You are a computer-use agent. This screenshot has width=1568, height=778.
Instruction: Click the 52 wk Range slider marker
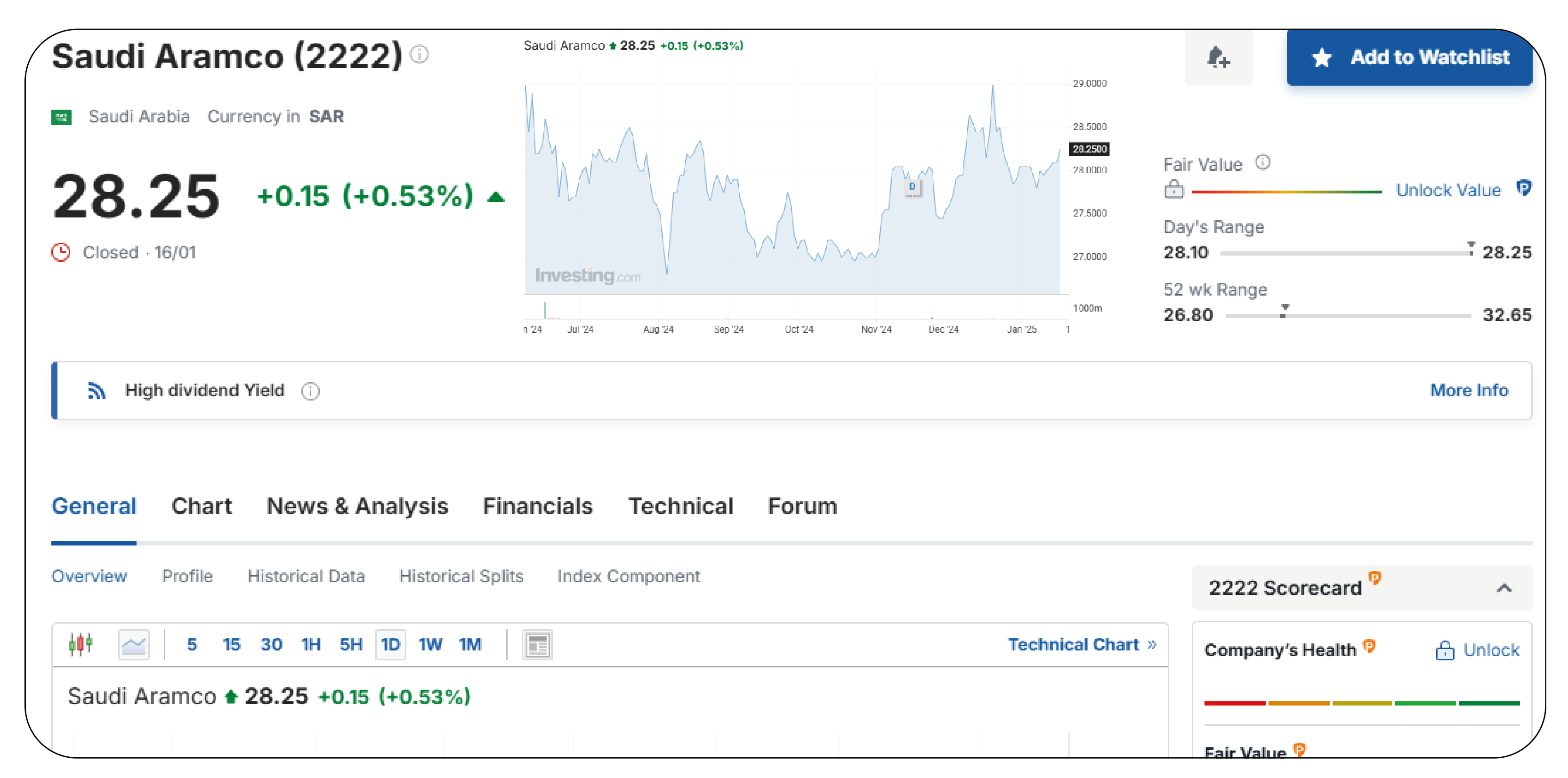click(1285, 311)
